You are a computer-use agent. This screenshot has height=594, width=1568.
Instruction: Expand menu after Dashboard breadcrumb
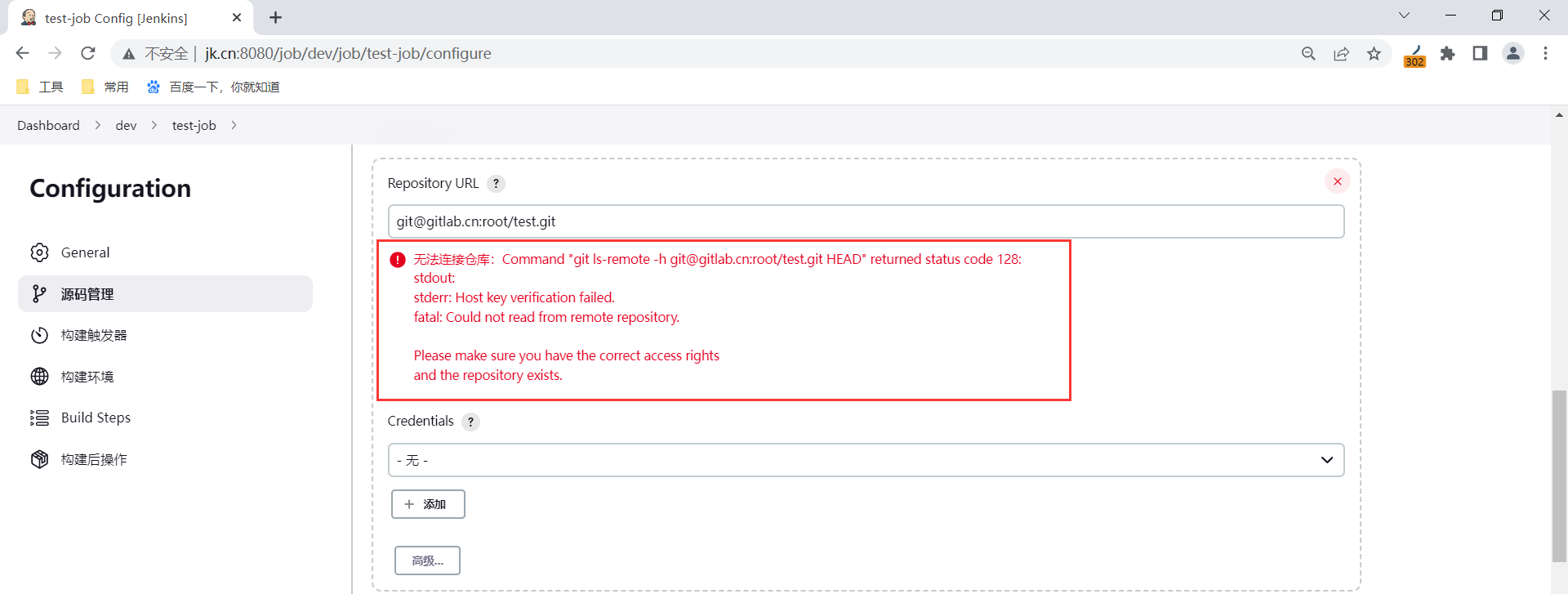pos(98,125)
